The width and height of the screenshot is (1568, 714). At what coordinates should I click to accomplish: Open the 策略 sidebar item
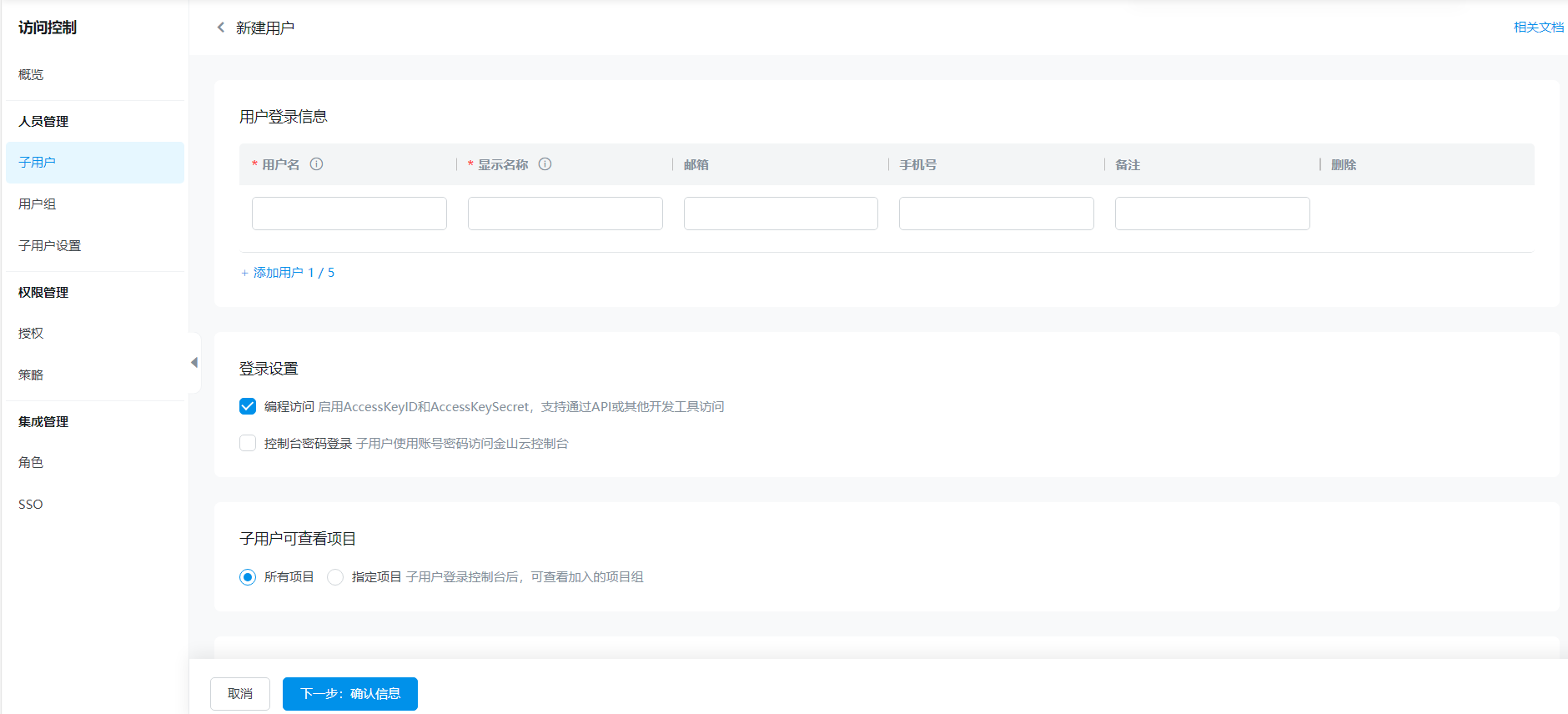31,375
